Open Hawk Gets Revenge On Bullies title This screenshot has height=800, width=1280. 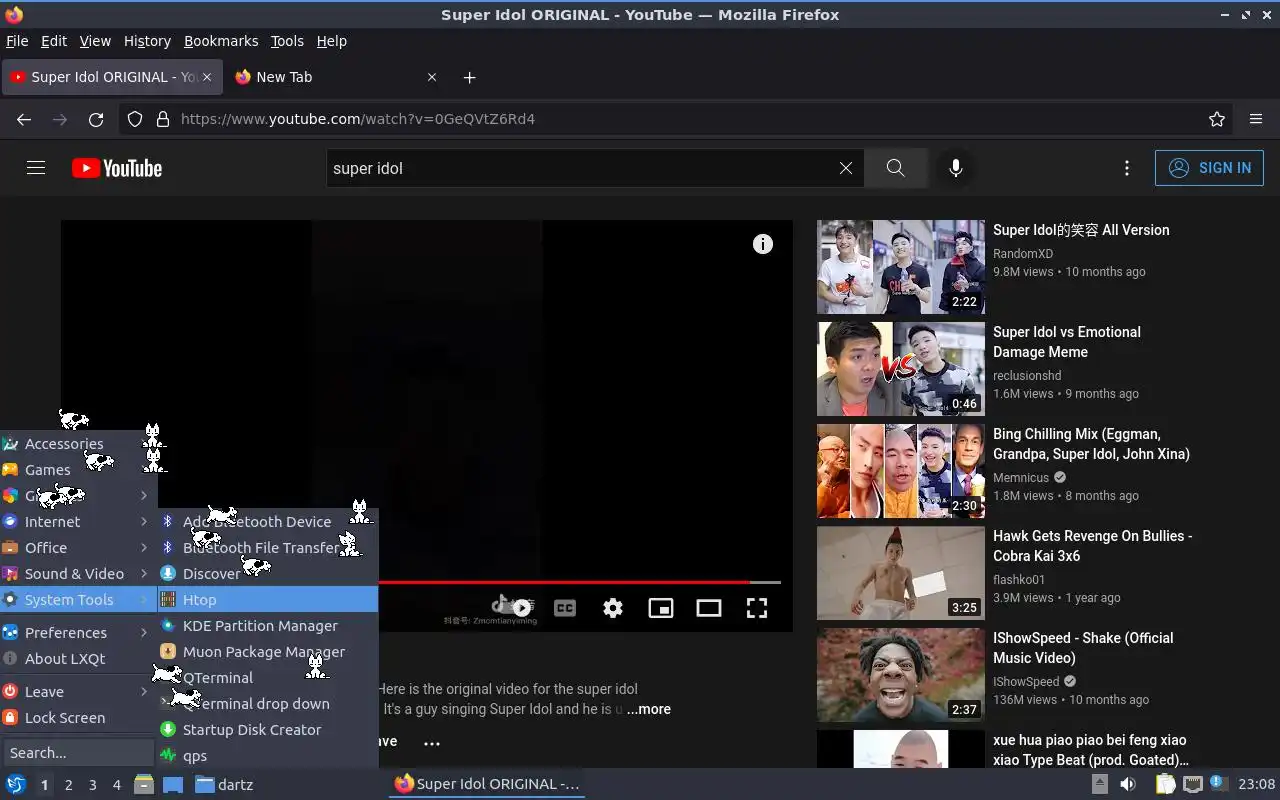point(1092,546)
